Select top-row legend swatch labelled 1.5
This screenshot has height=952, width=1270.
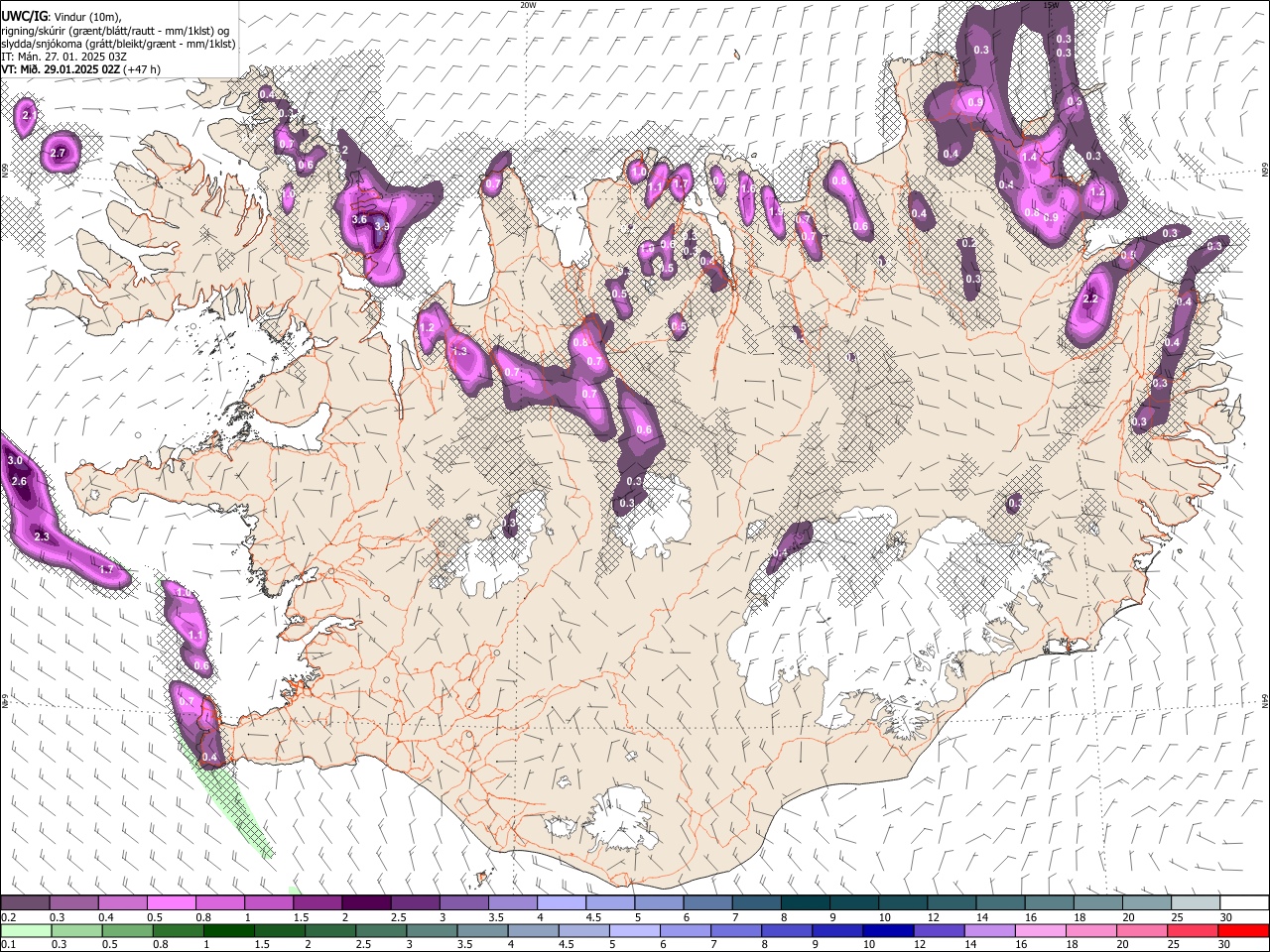317,903
